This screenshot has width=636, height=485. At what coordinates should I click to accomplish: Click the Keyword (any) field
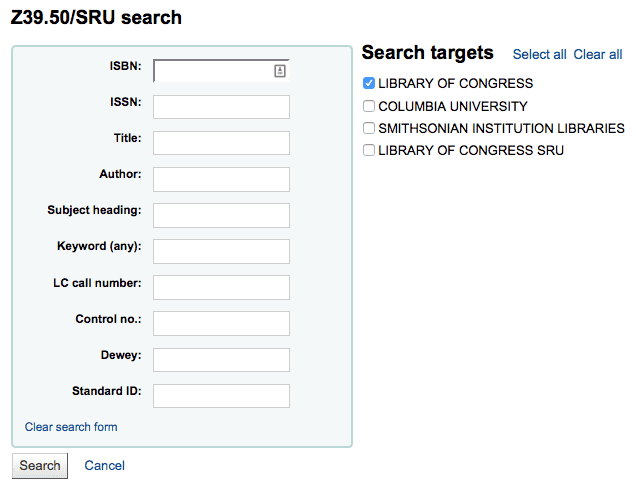click(x=221, y=251)
